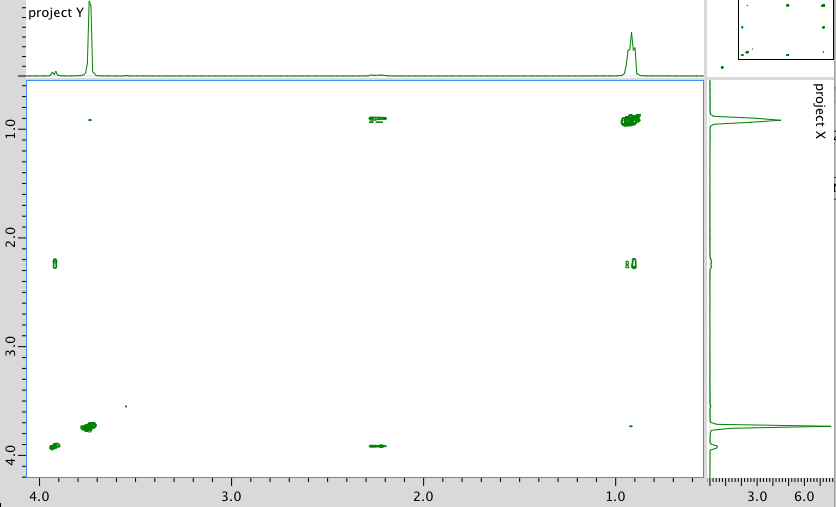Click the 'project X' projection label

(x=819, y=111)
